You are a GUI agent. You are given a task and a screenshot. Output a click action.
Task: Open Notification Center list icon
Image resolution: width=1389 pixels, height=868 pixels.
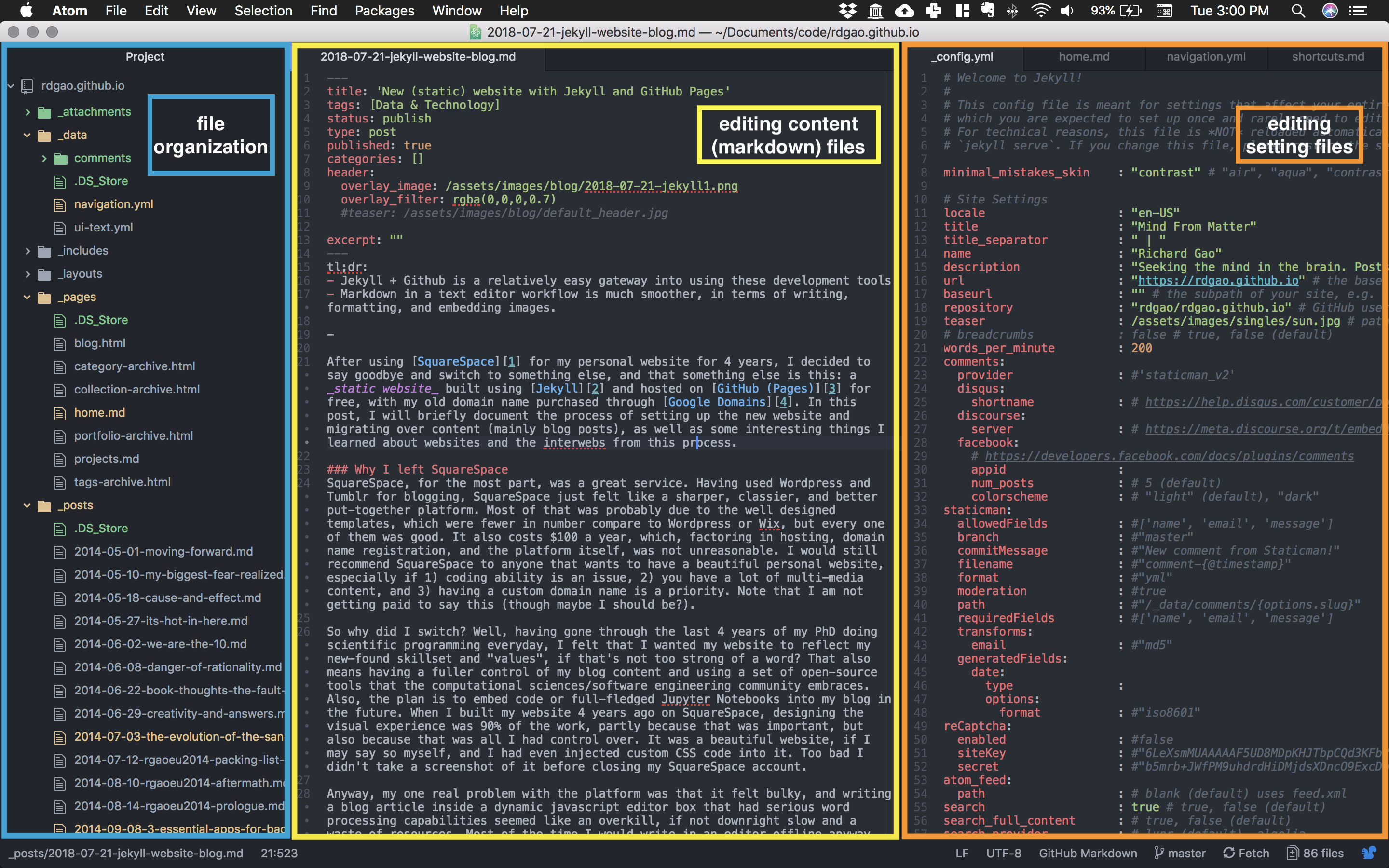click(x=1358, y=10)
